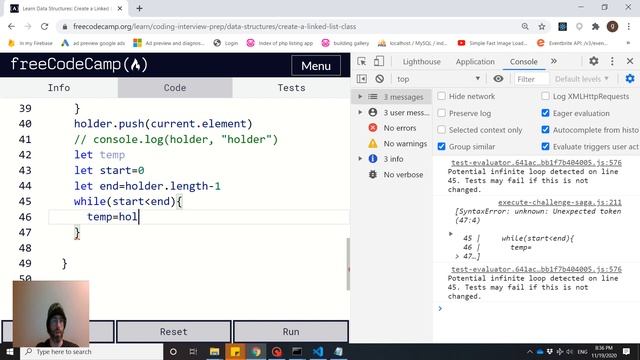
Task: Open the execute-challenge-saga.js:211 source link
Action: click(560, 202)
